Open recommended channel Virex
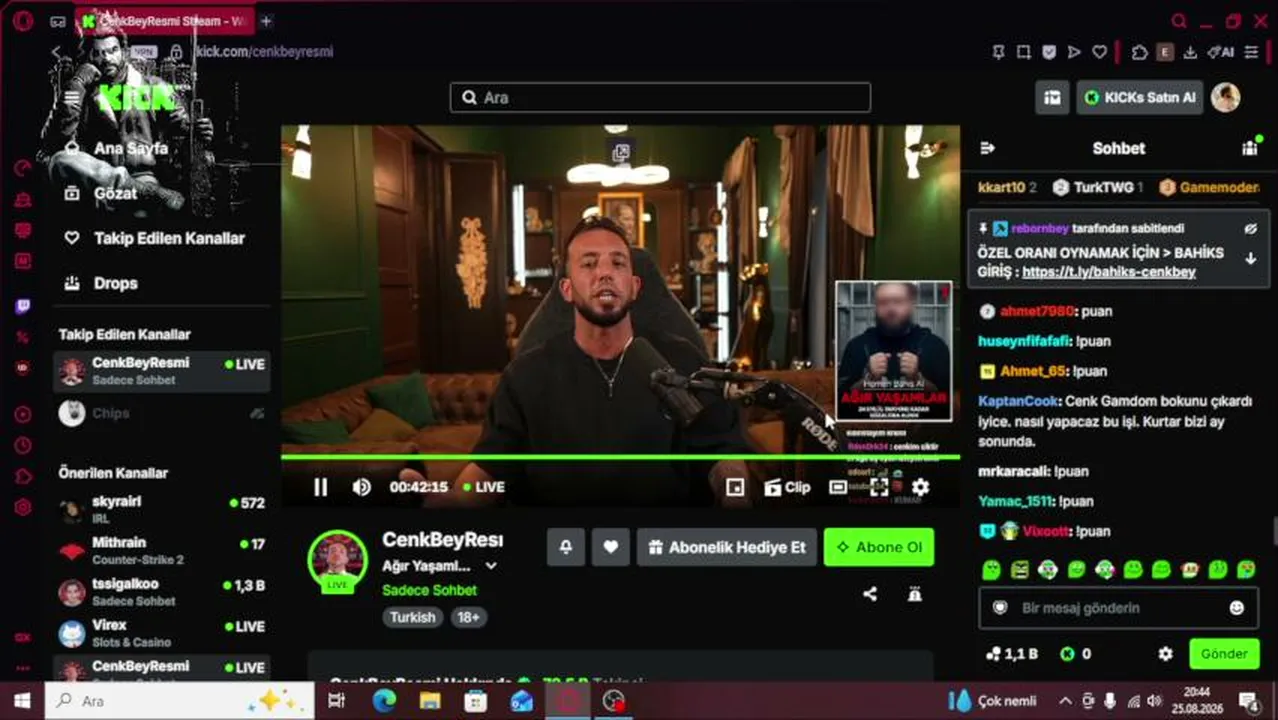This screenshot has width=1278, height=720. point(161,633)
